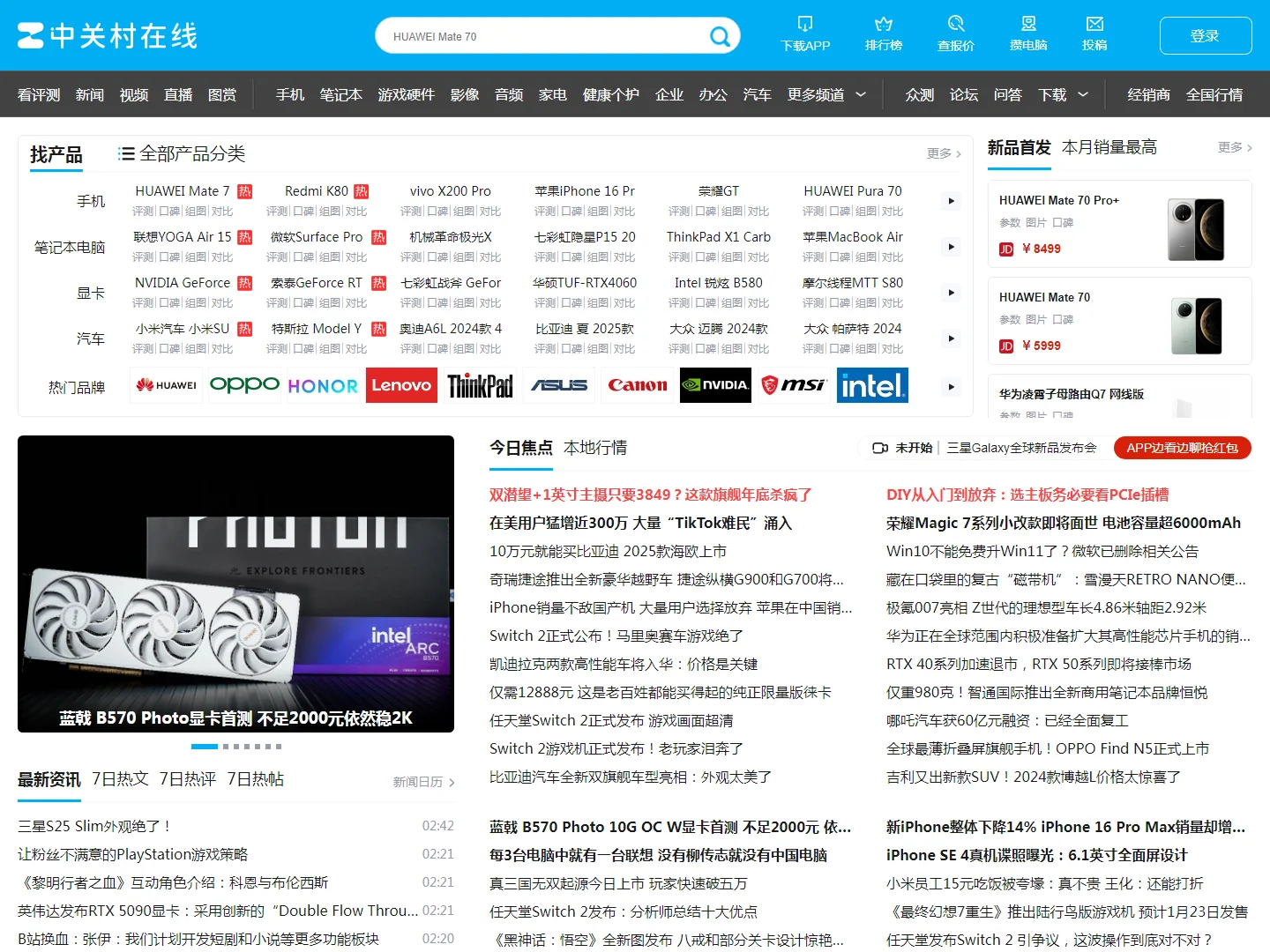Select the HONOR brand logo
This screenshot has width=1270, height=952.
pyautogui.click(x=323, y=385)
